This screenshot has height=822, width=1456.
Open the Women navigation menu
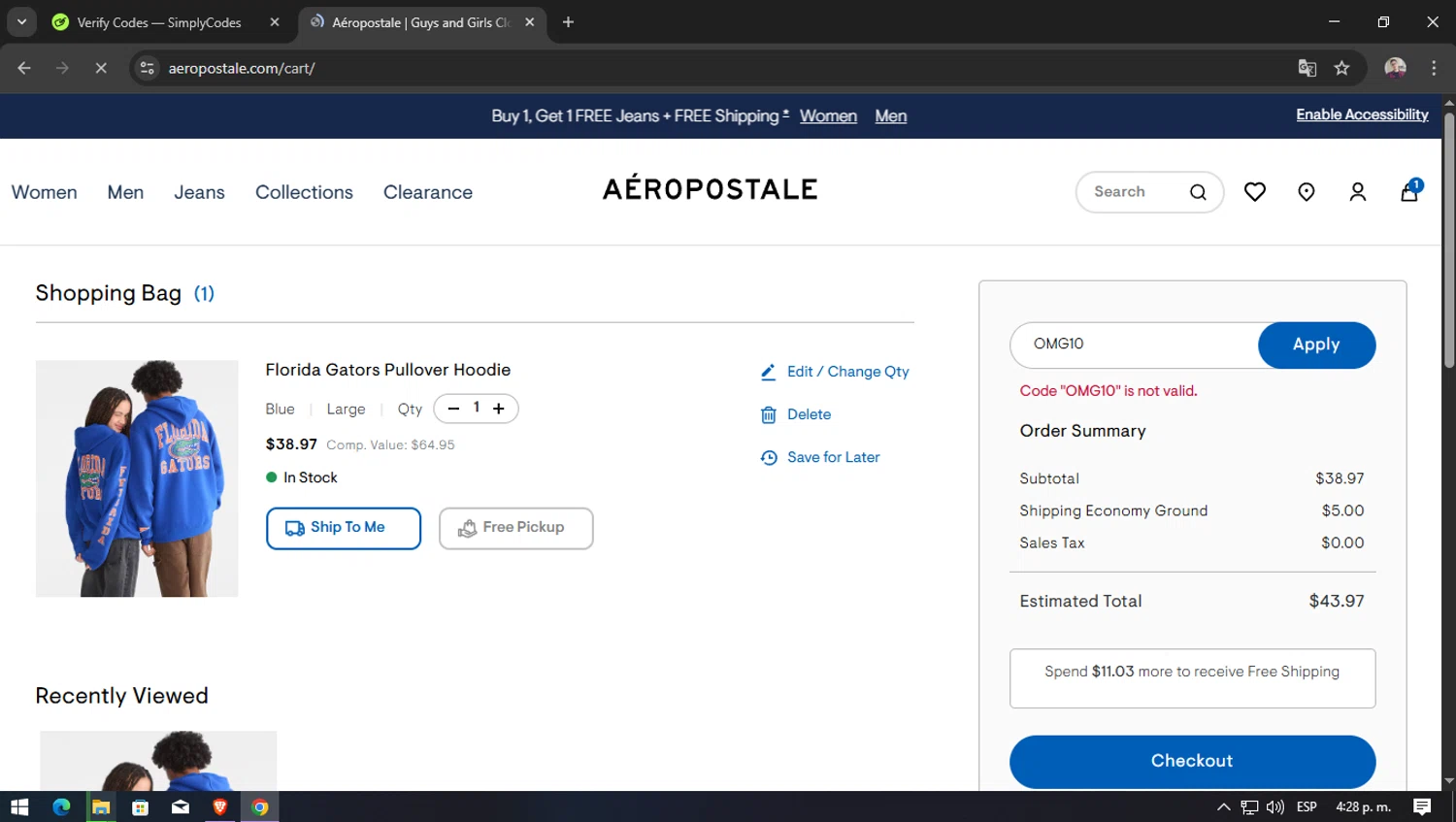(44, 192)
